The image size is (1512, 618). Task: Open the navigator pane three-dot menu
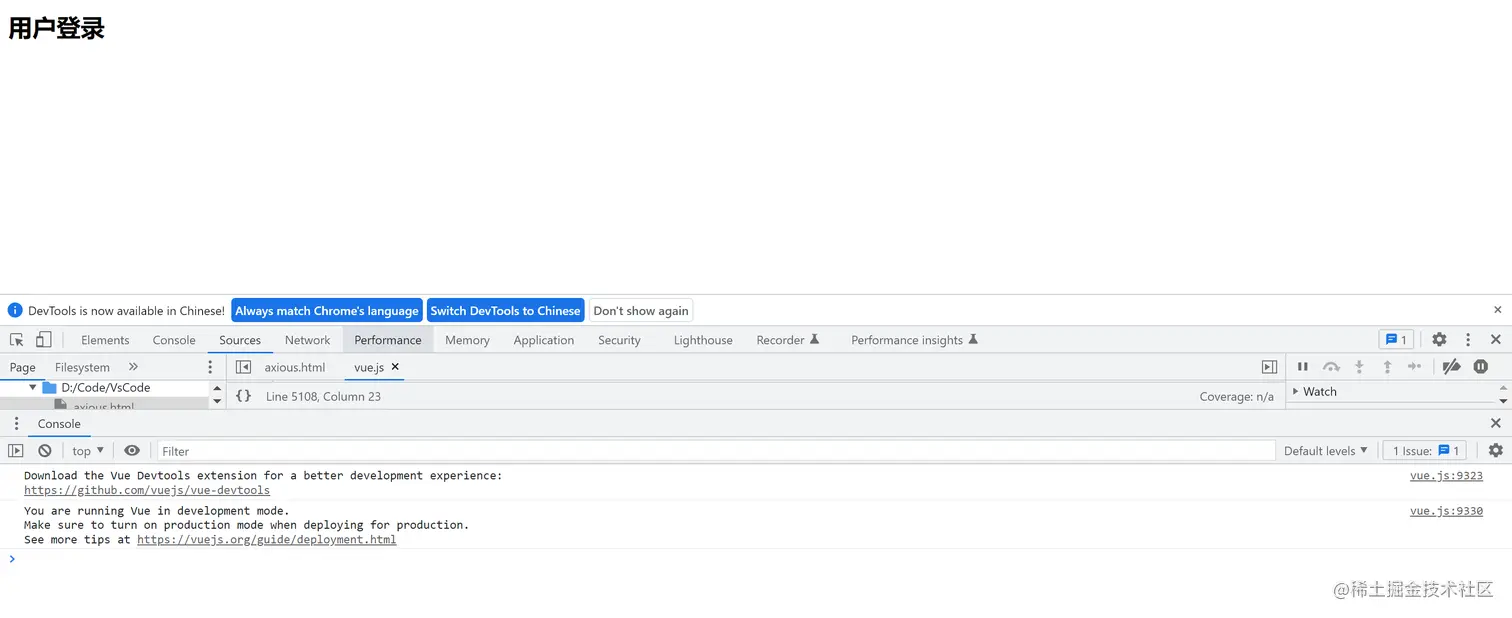click(x=210, y=367)
